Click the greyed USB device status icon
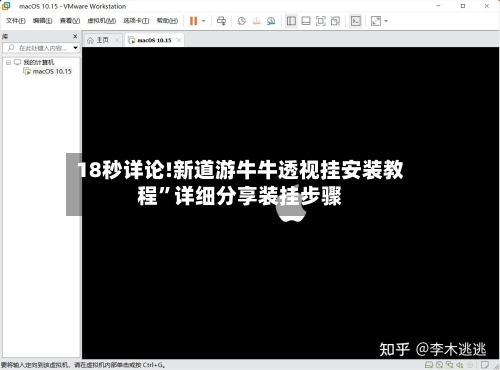The height and width of the screenshot is (370, 500). (470, 365)
